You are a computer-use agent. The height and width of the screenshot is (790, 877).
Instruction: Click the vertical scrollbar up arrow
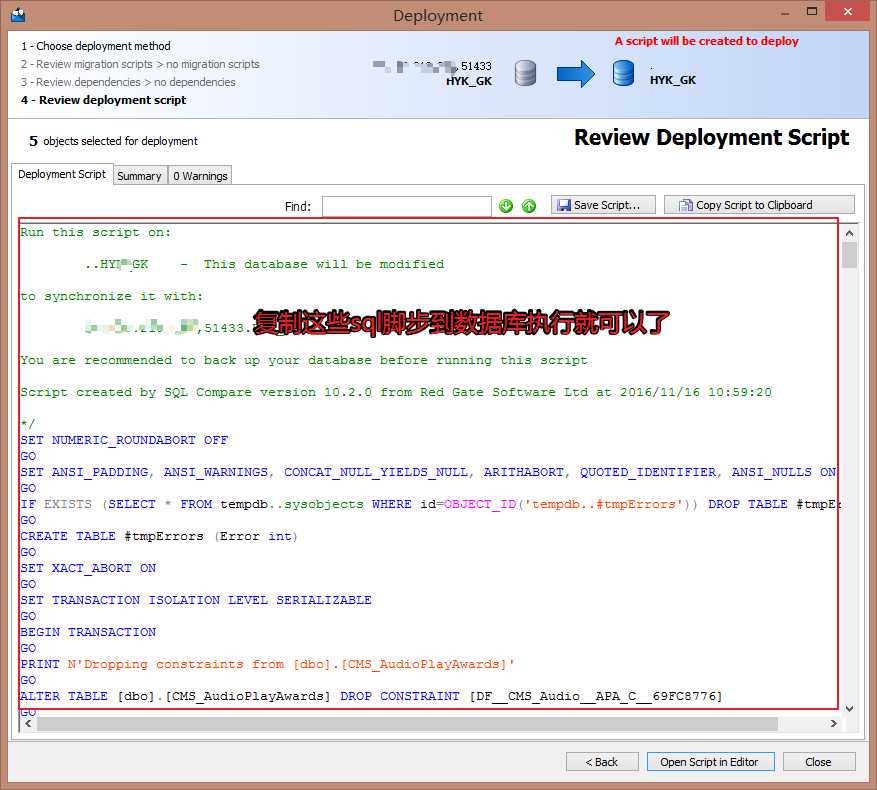click(x=850, y=233)
